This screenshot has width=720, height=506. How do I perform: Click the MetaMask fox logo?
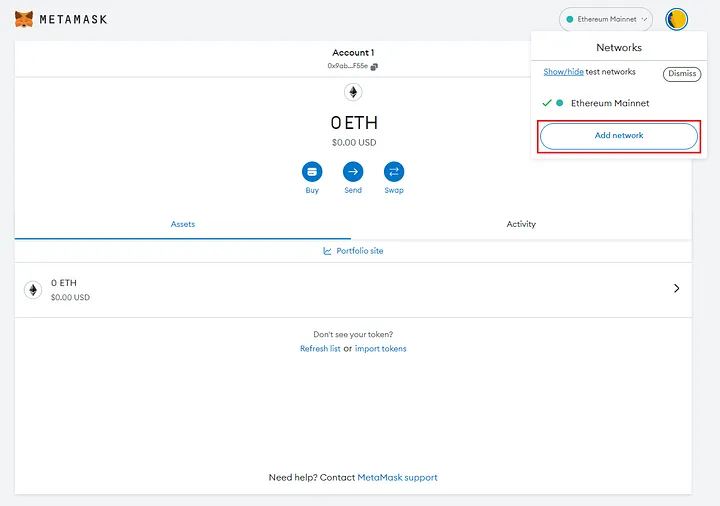coord(23,19)
